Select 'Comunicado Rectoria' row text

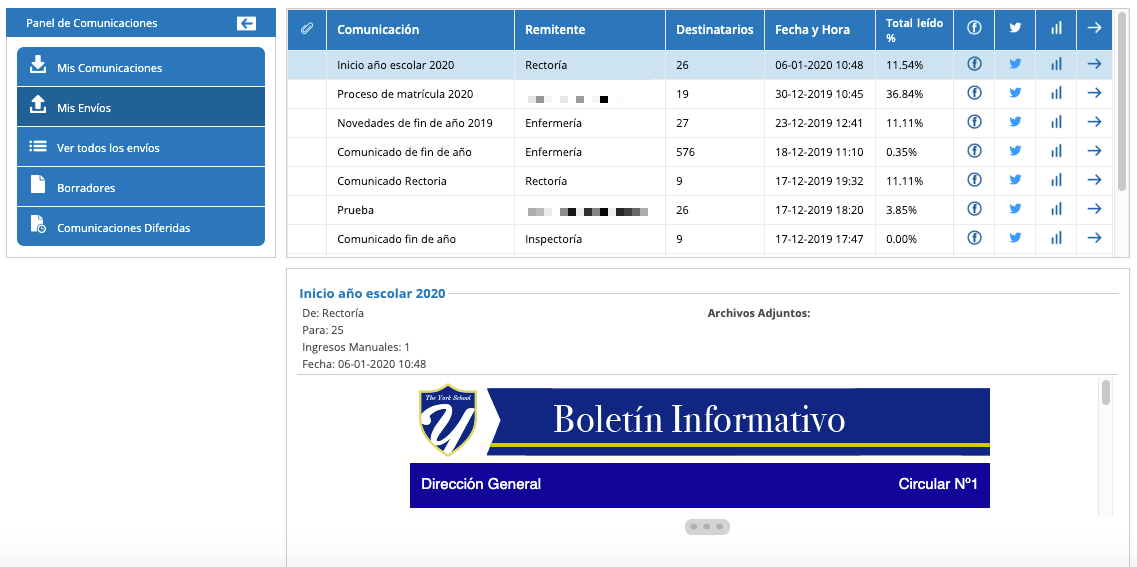coord(392,181)
